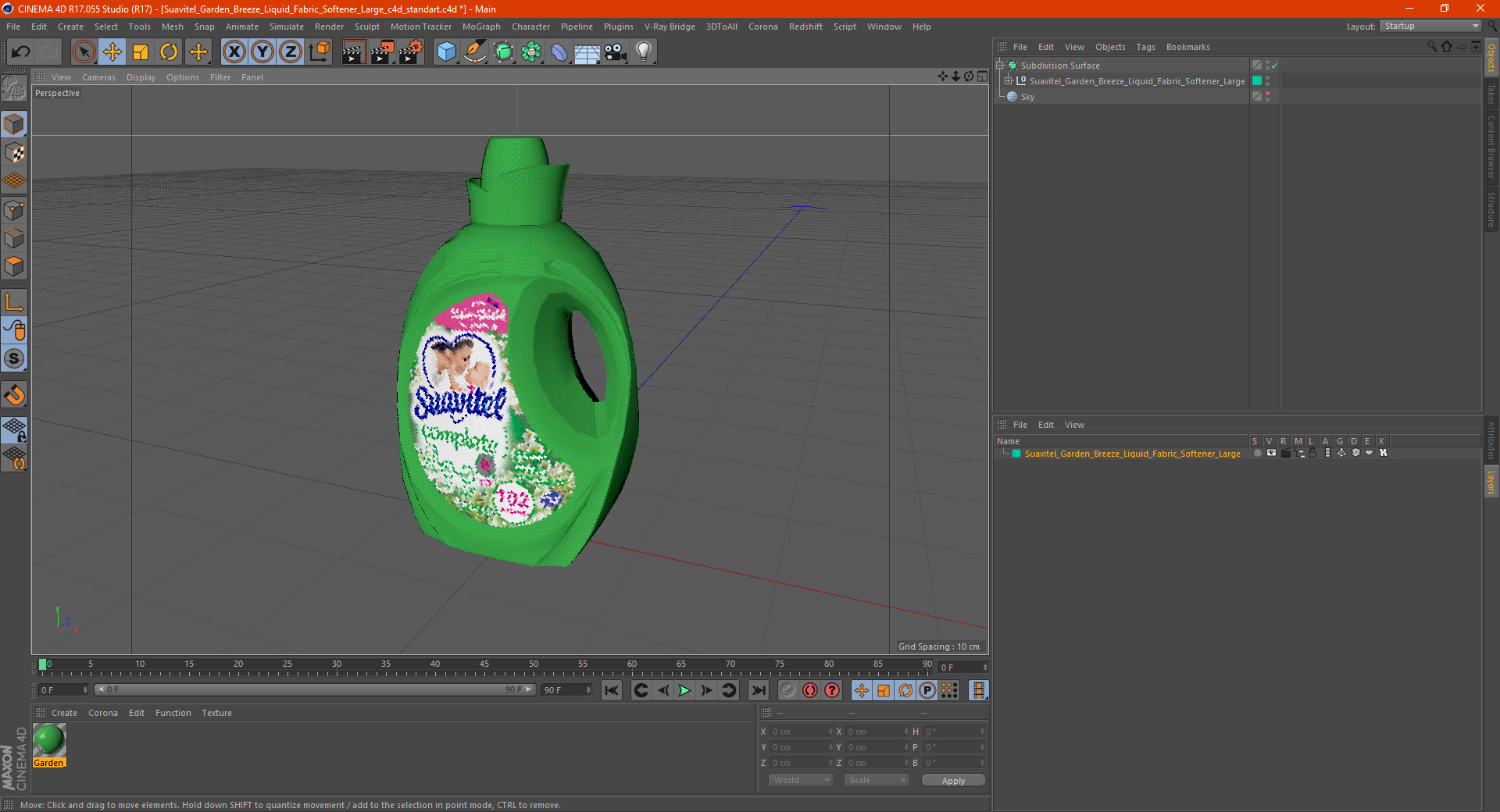Toggle Subdivision Surface enable checkmark
The height and width of the screenshot is (812, 1500).
pyautogui.click(x=1275, y=66)
